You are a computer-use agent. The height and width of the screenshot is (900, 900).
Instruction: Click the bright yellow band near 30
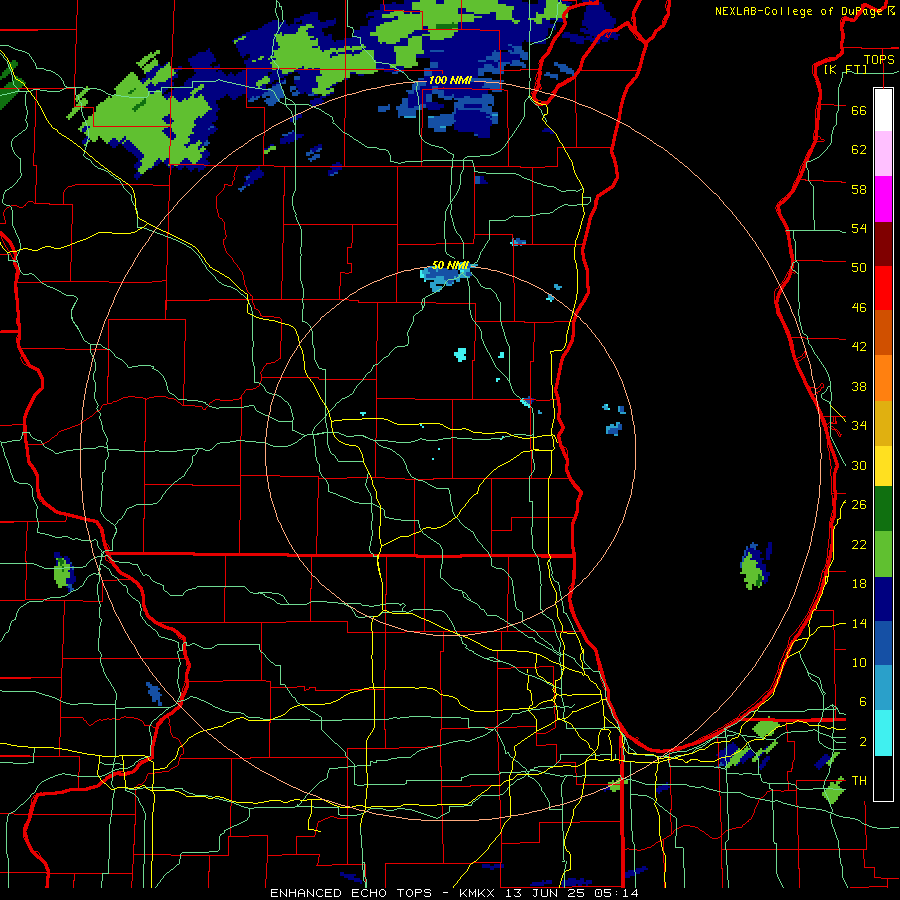click(x=883, y=466)
